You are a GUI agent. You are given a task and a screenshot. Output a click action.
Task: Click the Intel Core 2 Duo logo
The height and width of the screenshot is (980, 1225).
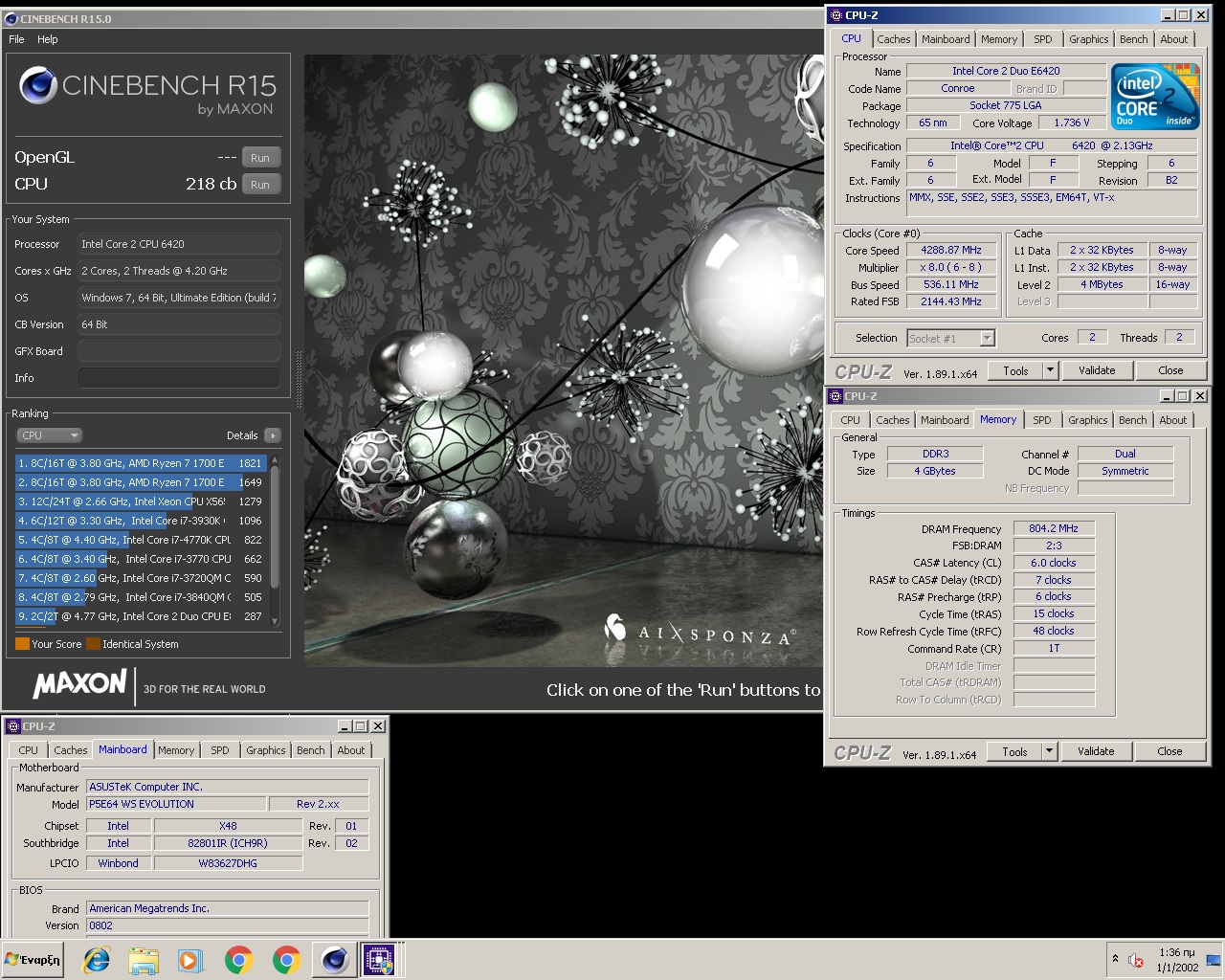point(1155,96)
